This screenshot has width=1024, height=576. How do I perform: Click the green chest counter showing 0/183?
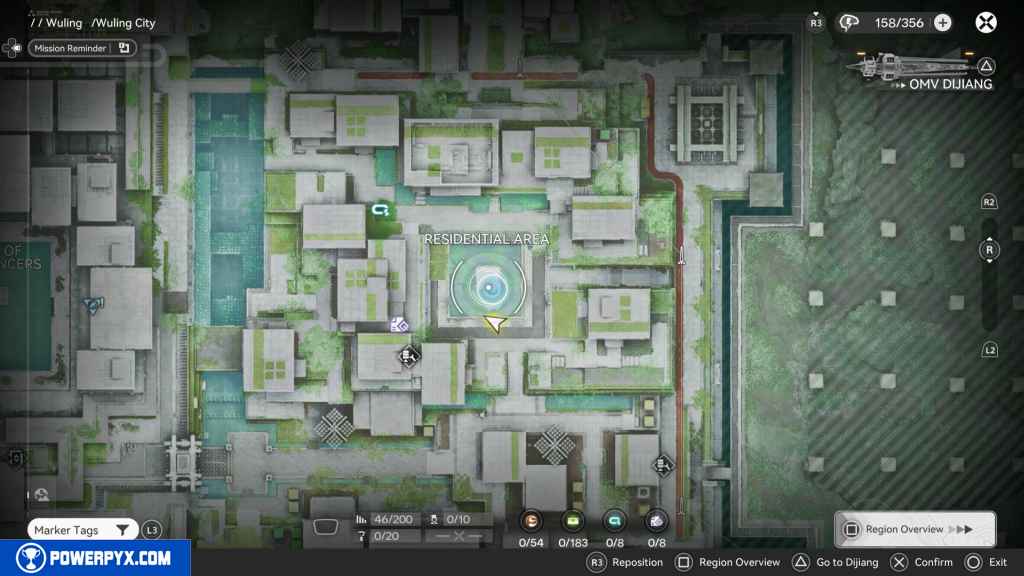click(x=573, y=520)
